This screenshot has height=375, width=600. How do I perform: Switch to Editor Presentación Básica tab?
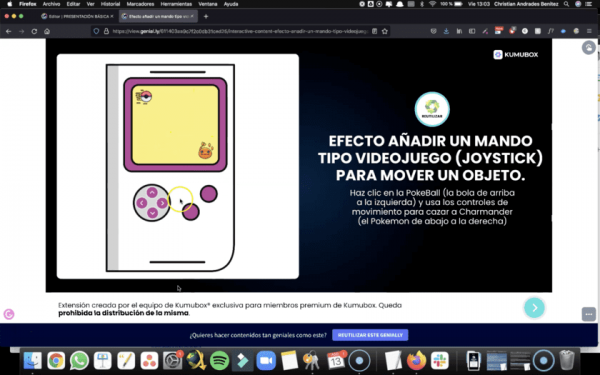[x=78, y=16]
